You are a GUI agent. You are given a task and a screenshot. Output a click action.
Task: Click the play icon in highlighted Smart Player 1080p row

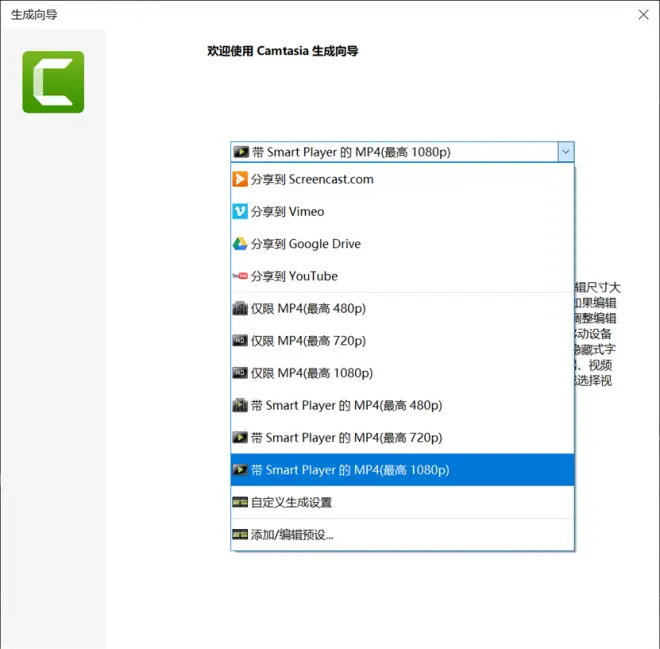tap(240, 470)
